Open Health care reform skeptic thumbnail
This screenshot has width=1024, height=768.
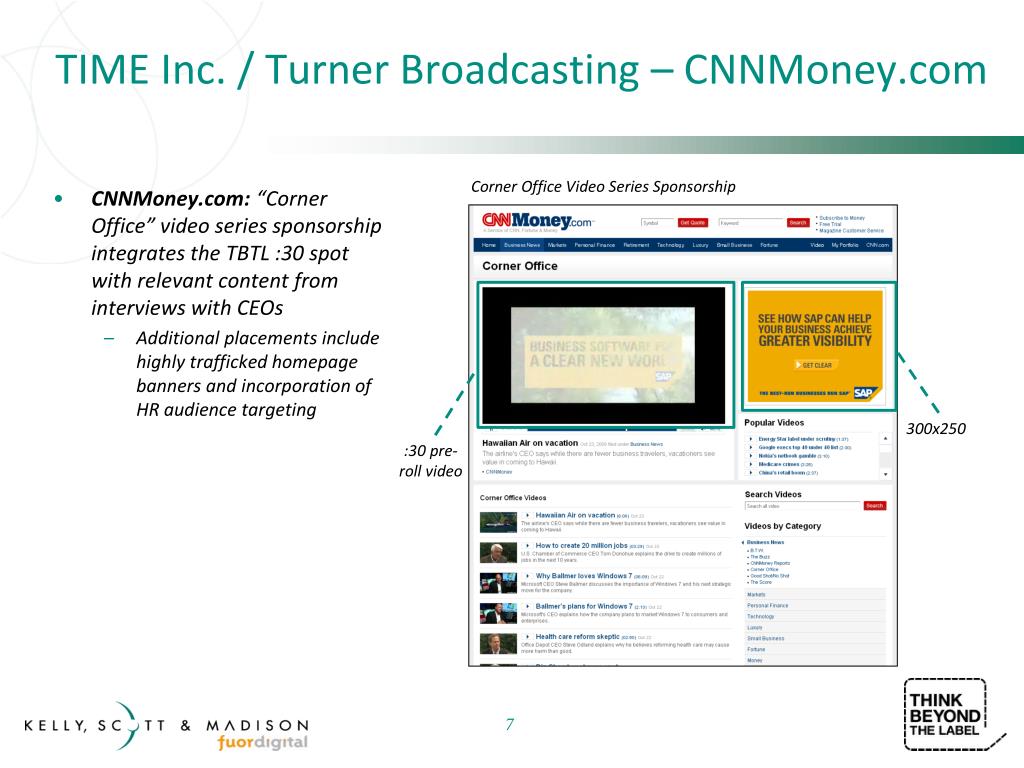pos(498,643)
